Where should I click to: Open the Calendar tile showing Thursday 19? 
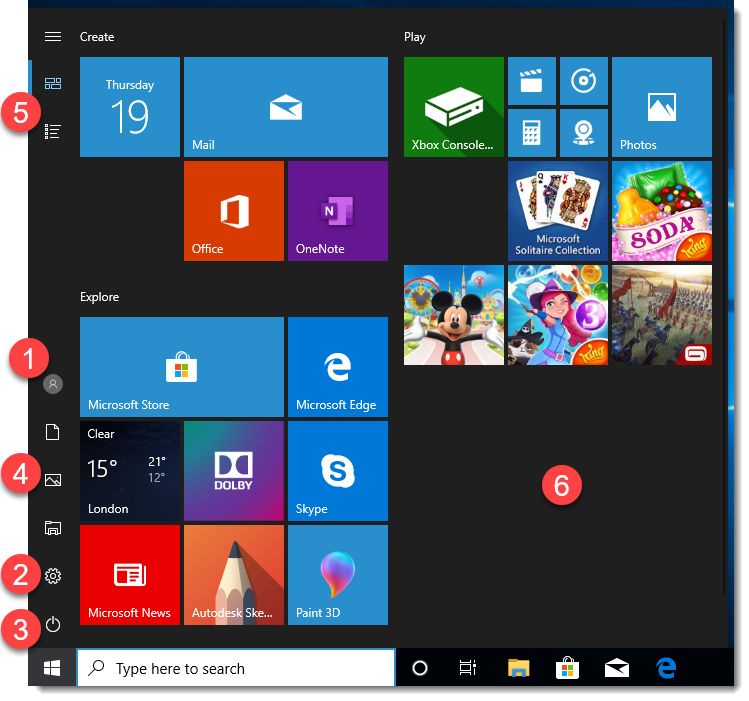coord(130,107)
